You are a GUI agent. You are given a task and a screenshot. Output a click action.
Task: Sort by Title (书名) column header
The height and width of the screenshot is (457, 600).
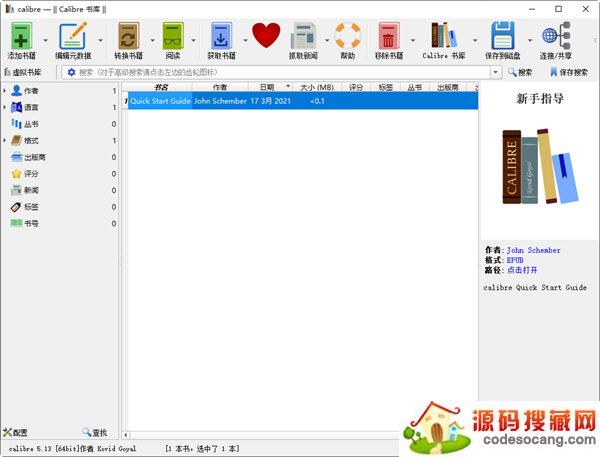point(160,87)
